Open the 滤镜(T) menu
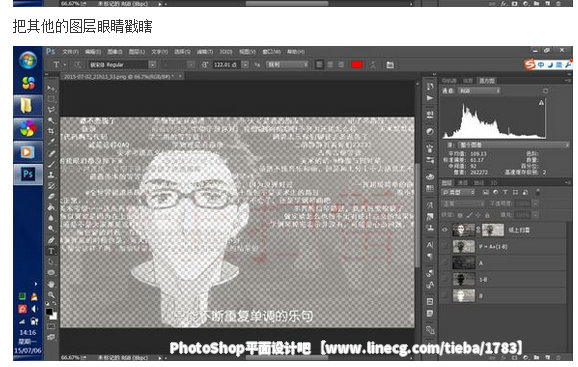The image size is (578, 367). tap(205, 52)
